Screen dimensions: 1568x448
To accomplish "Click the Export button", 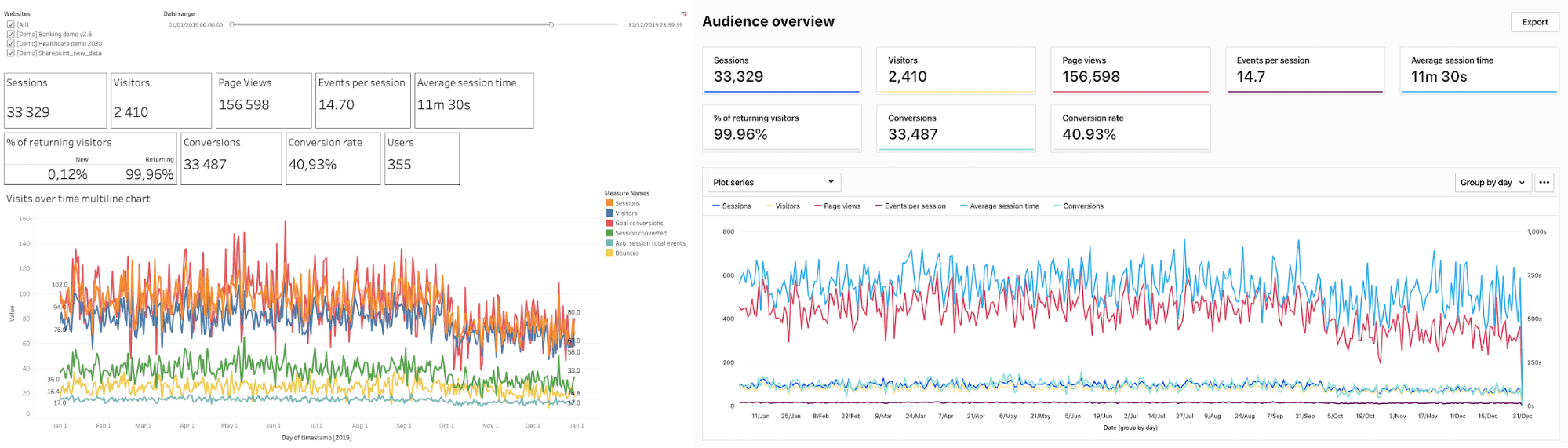I will (x=1534, y=22).
